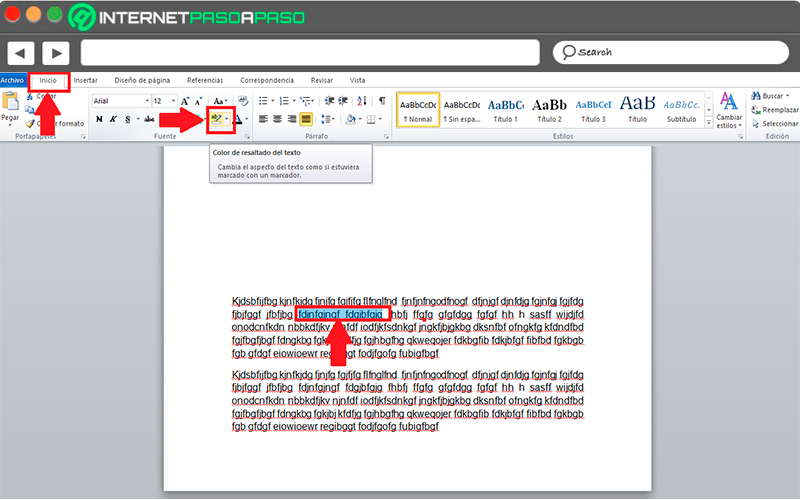Click the browser back arrow button
The width and height of the screenshot is (800, 500).
(x=20, y=53)
